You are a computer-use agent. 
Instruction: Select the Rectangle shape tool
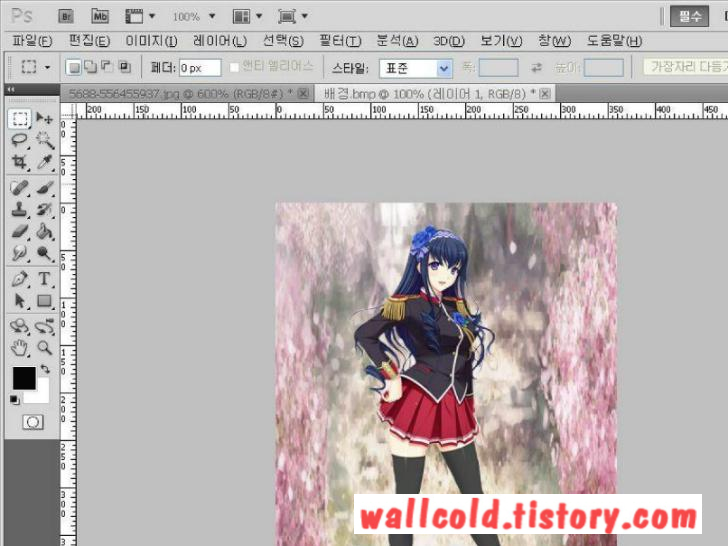point(45,301)
